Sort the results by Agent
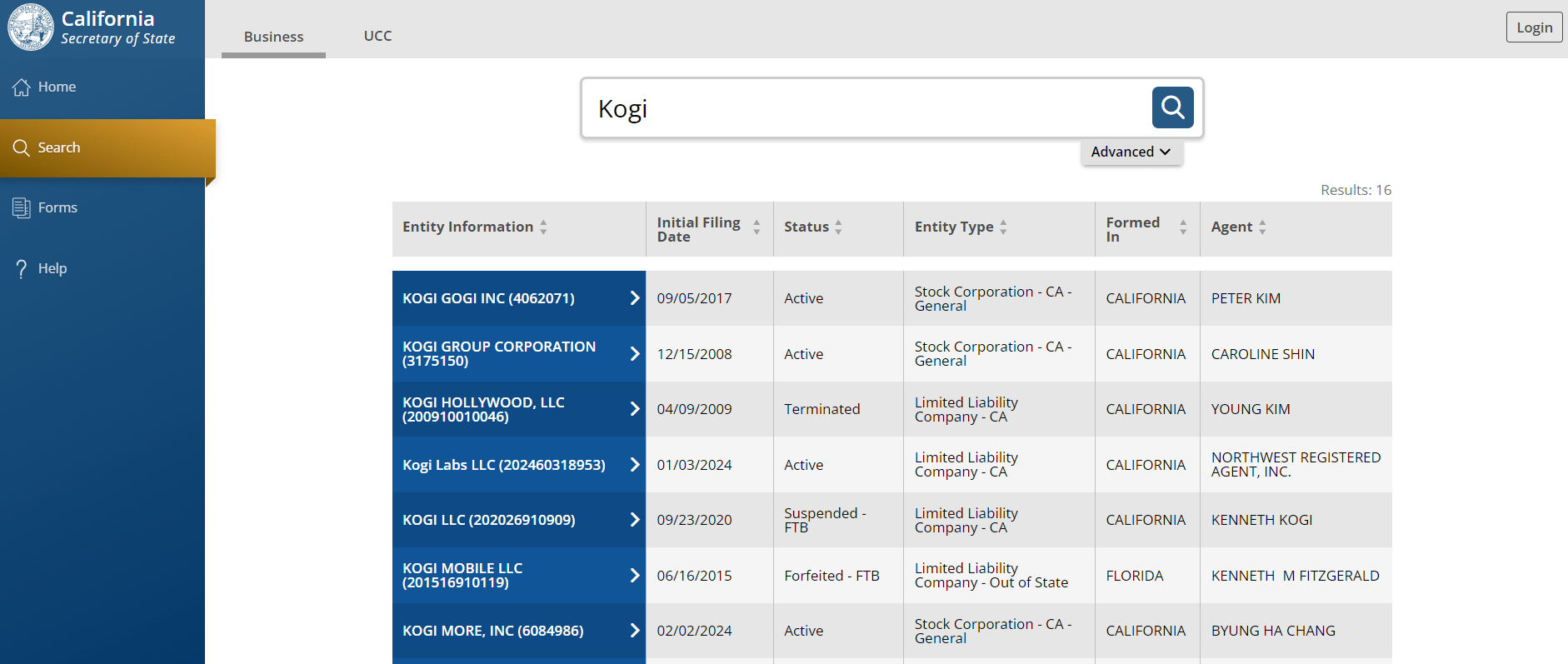This screenshot has height=664, width=1568. tap(1262, 227)
